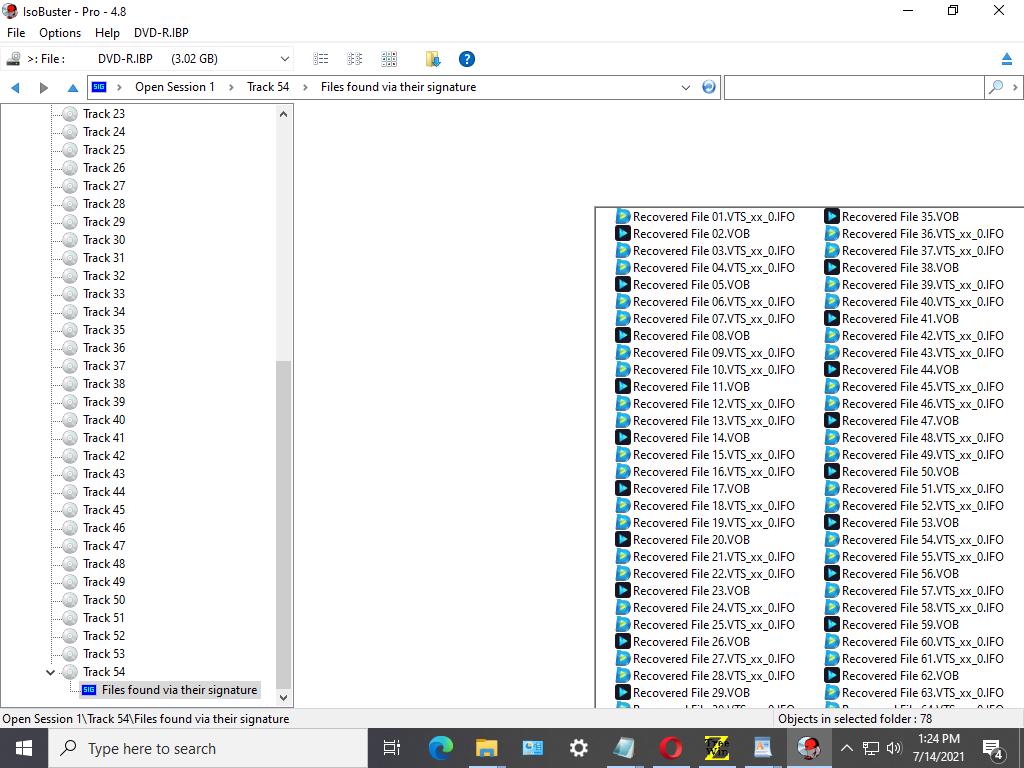1024x768 pixels.
Task: Click the extract folder toolbar icon
Action: (432, 59)
